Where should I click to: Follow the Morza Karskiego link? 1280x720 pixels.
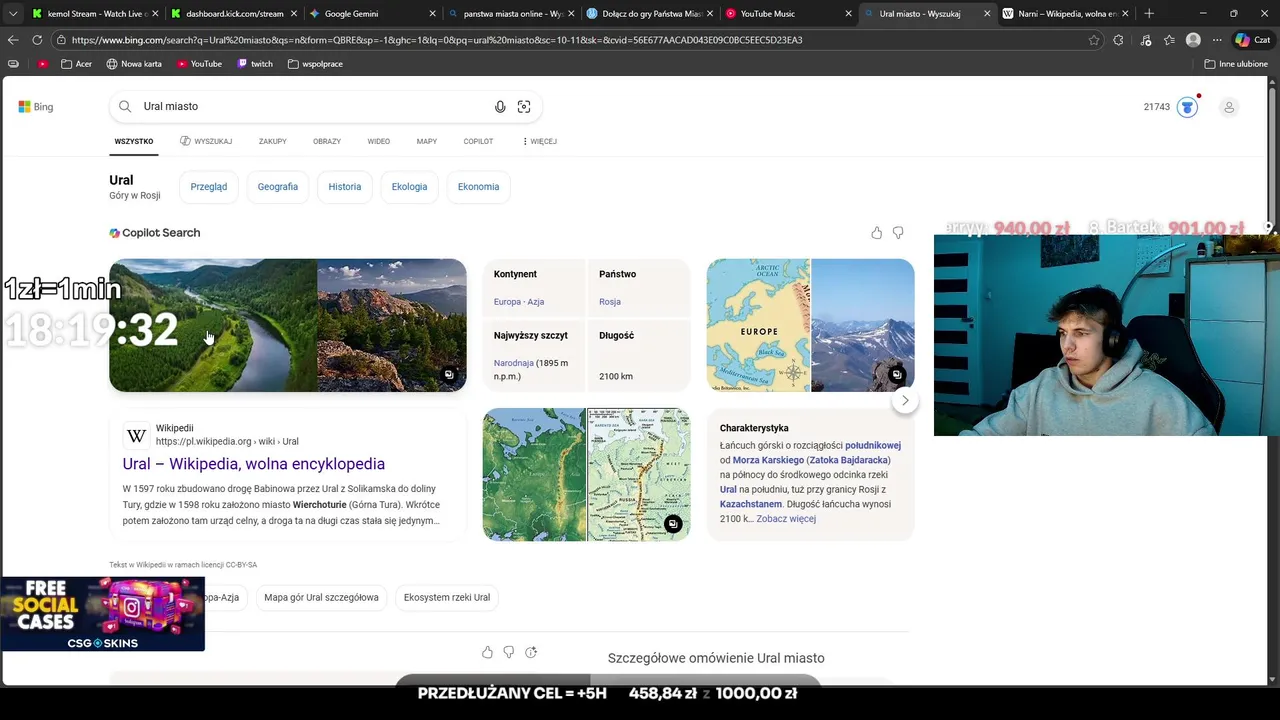tap(768, 460)
